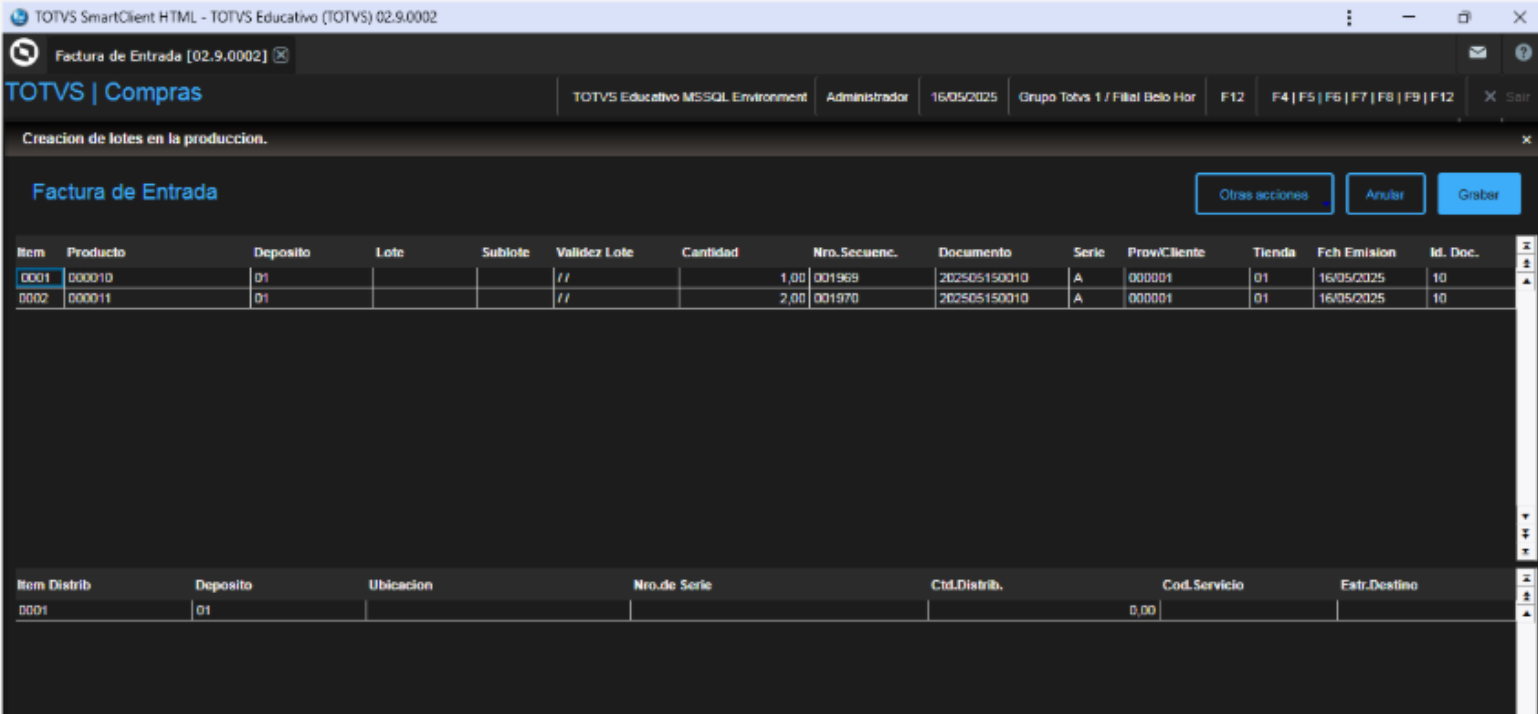Click the Validez Lote column header
Viewport: 1538px width, 714px height.
[x=594, y=252]
